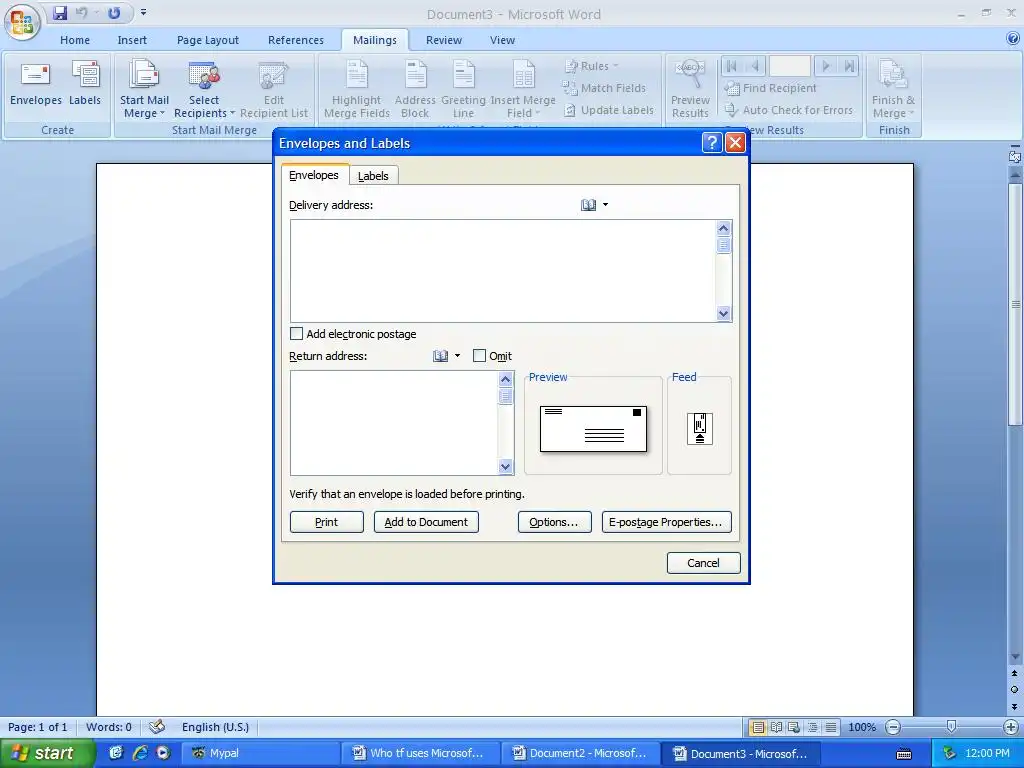Click the zoom slider handle
The image size is (1024, 768).
point(952,727)
